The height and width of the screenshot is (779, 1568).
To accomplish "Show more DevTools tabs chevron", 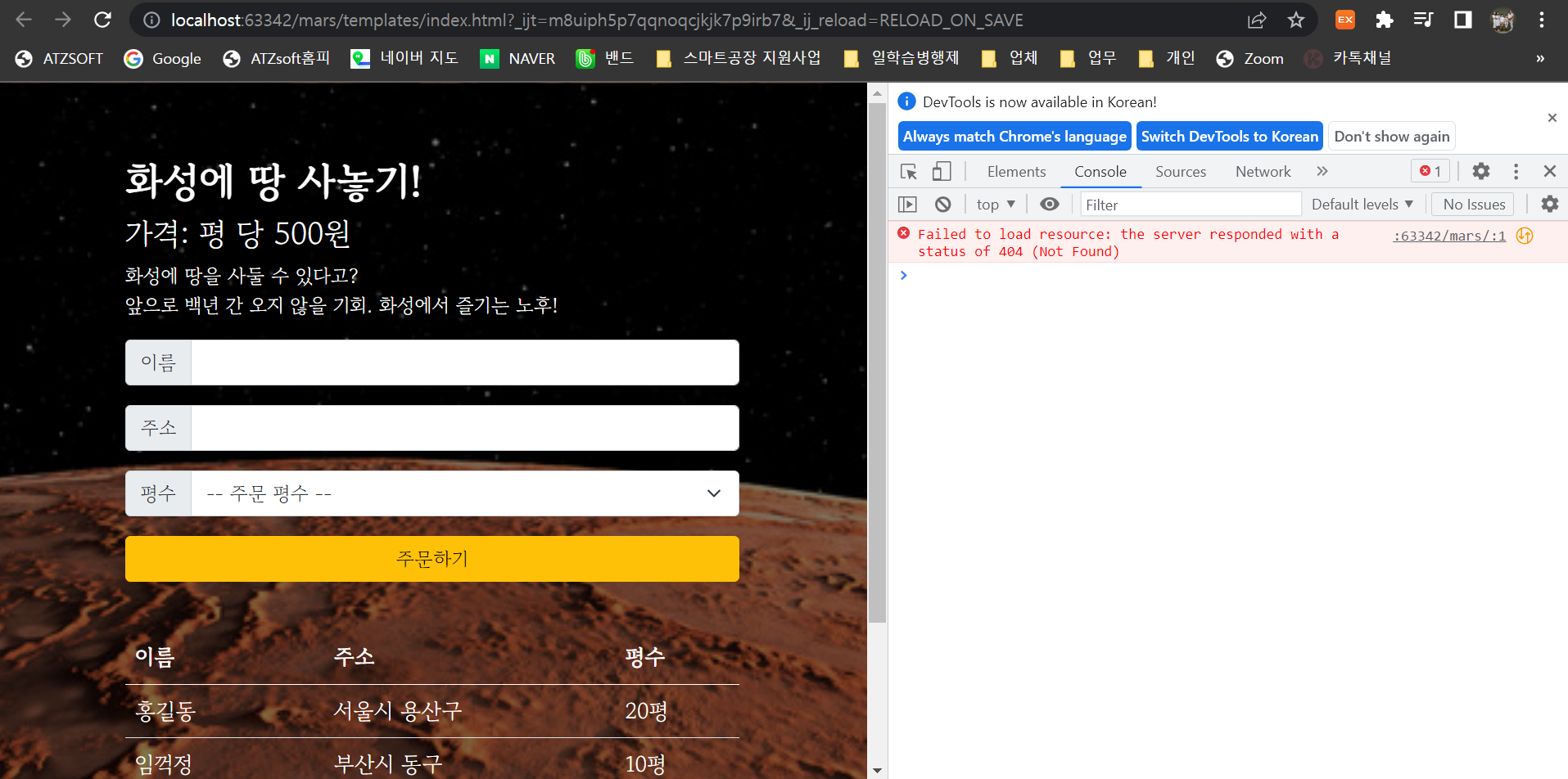I will pos(1322,171).
